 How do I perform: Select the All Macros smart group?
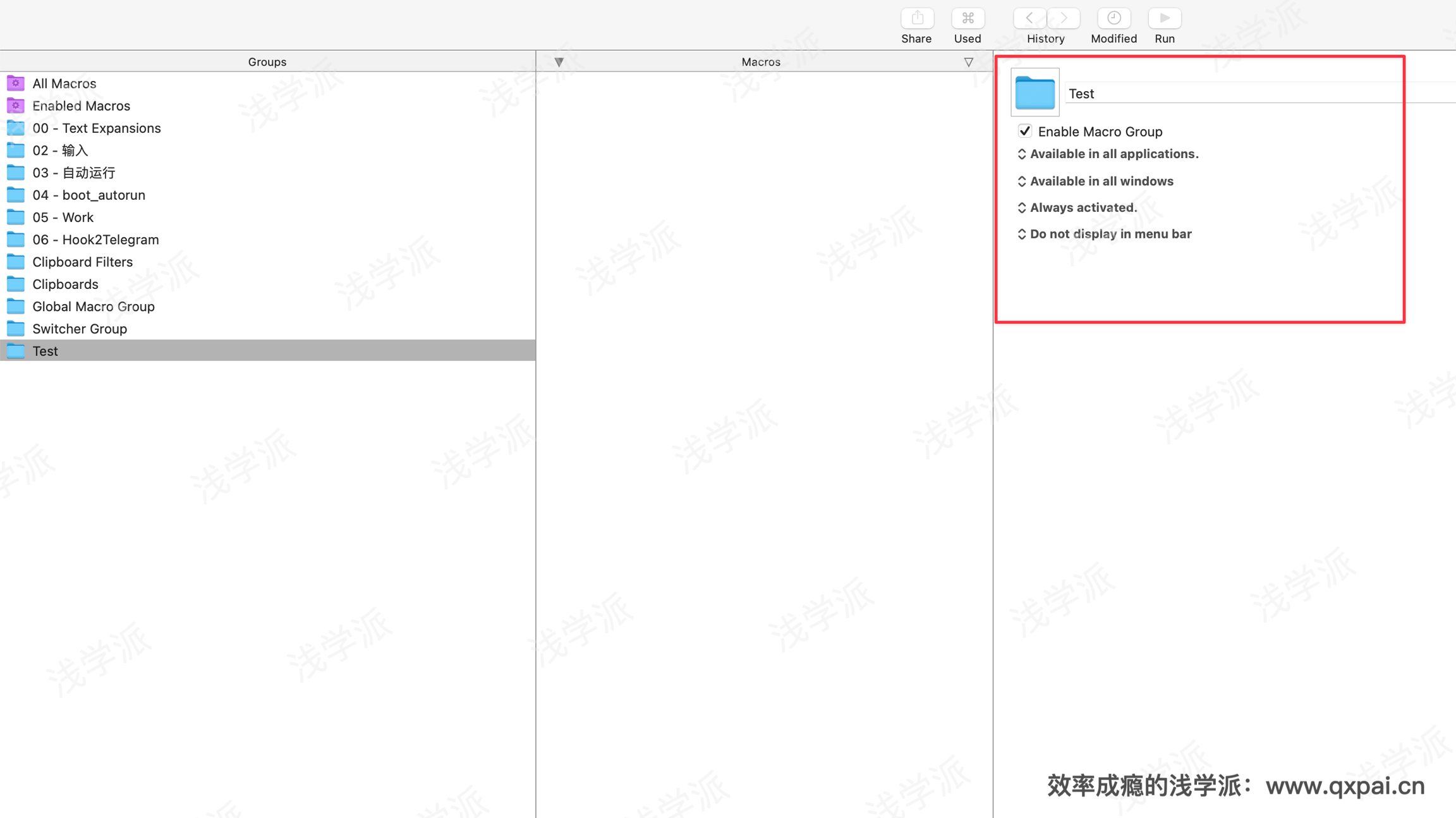tap(64, 83)
